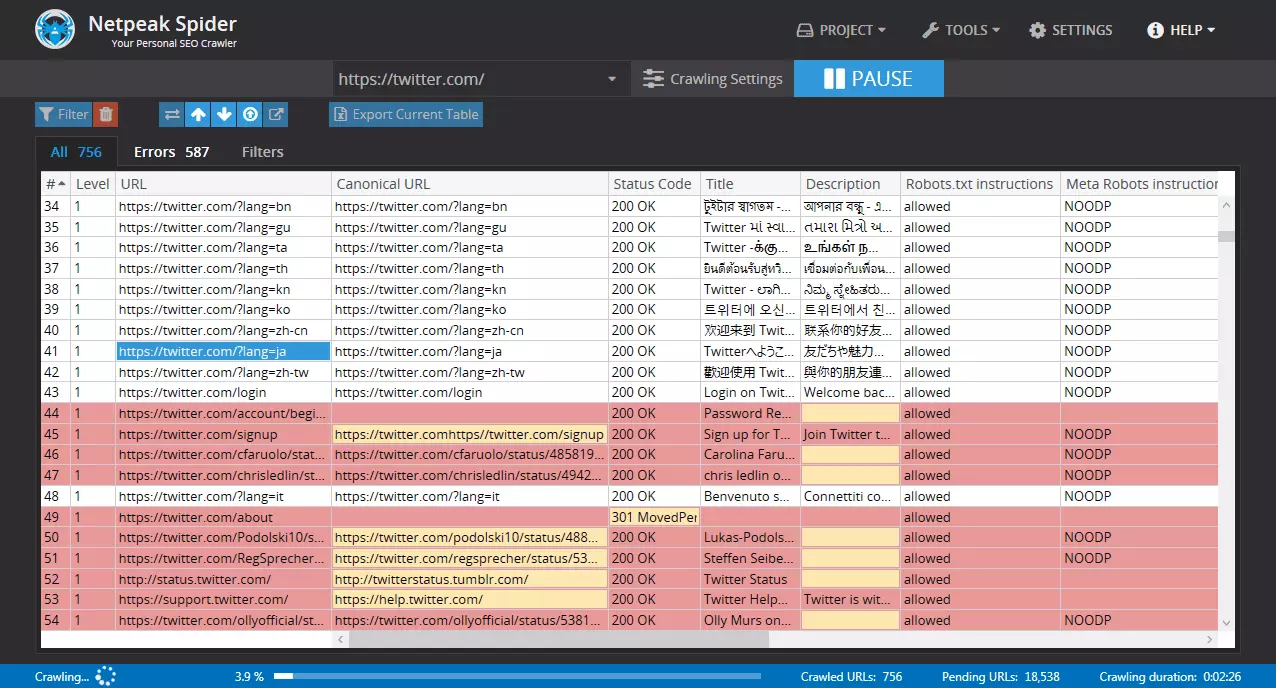
Task: Open the TOOLS dropdown menu
Action: point(960,30)
